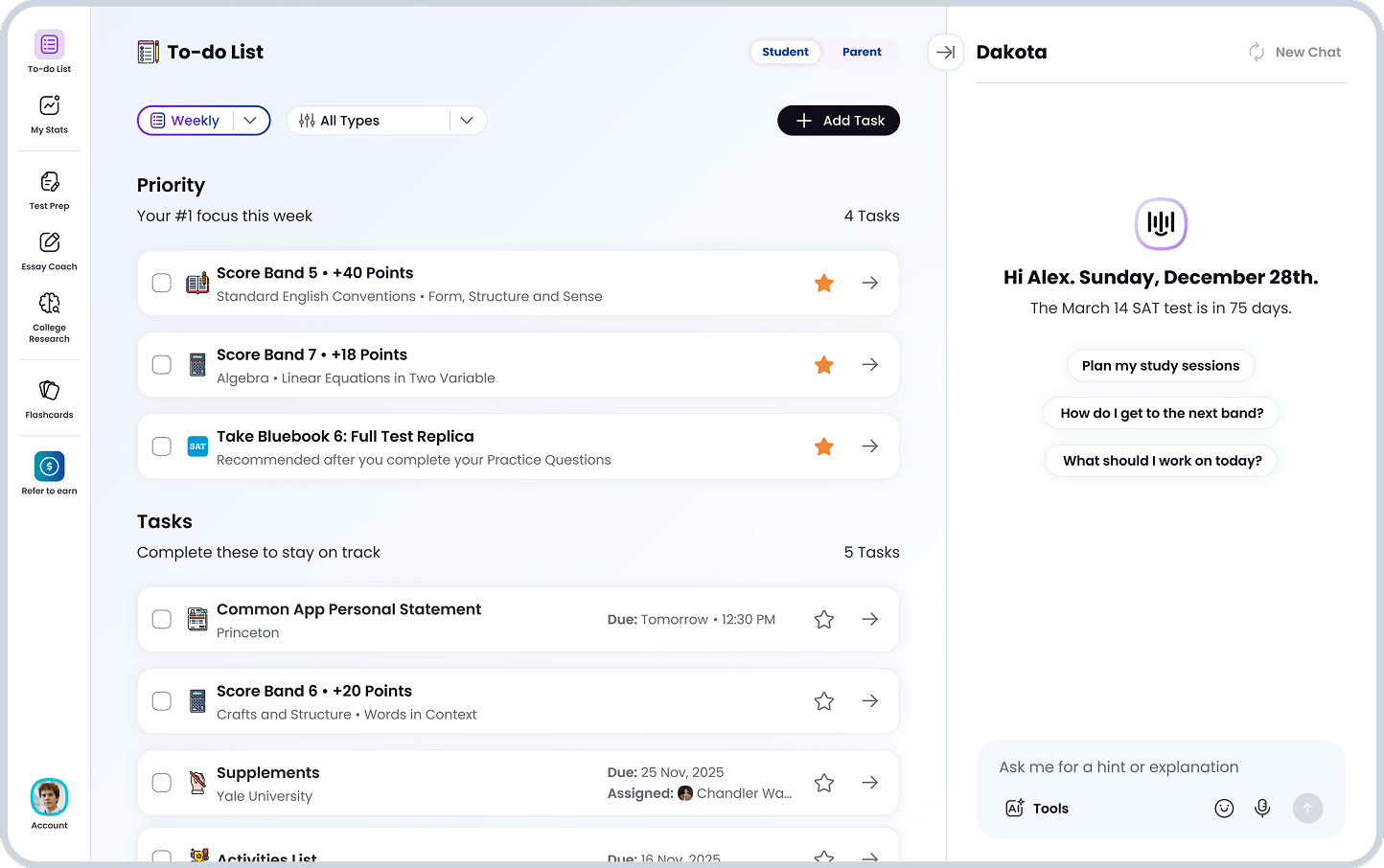Open Test Prep section
The image size is (1384, 868).
point(50,190)
